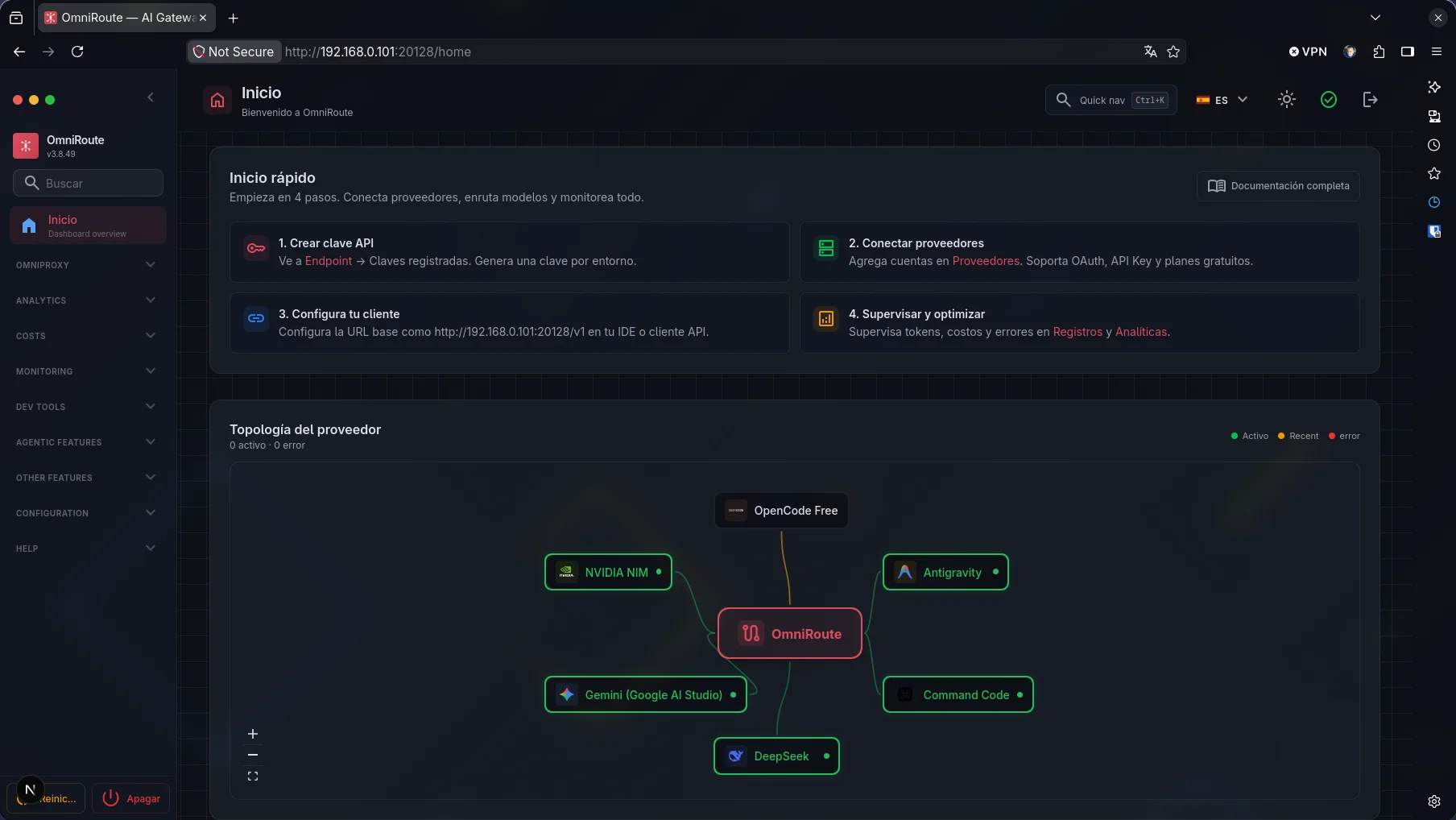Click the key icon for Crear clave API
Screen dimensions: 1456x820
pyautogui.click(x=256, y=248)
